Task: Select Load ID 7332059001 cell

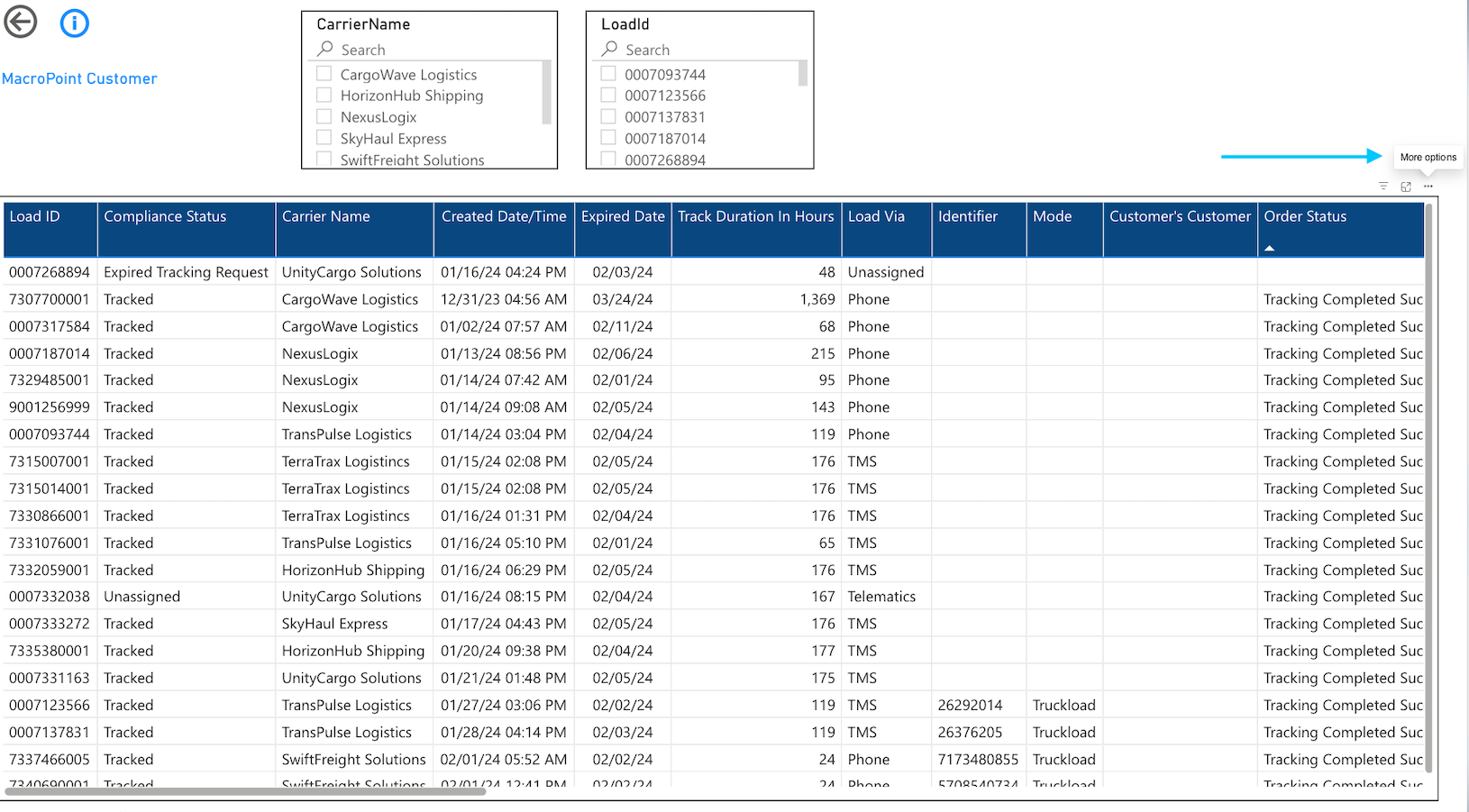Action: (50, 570)
